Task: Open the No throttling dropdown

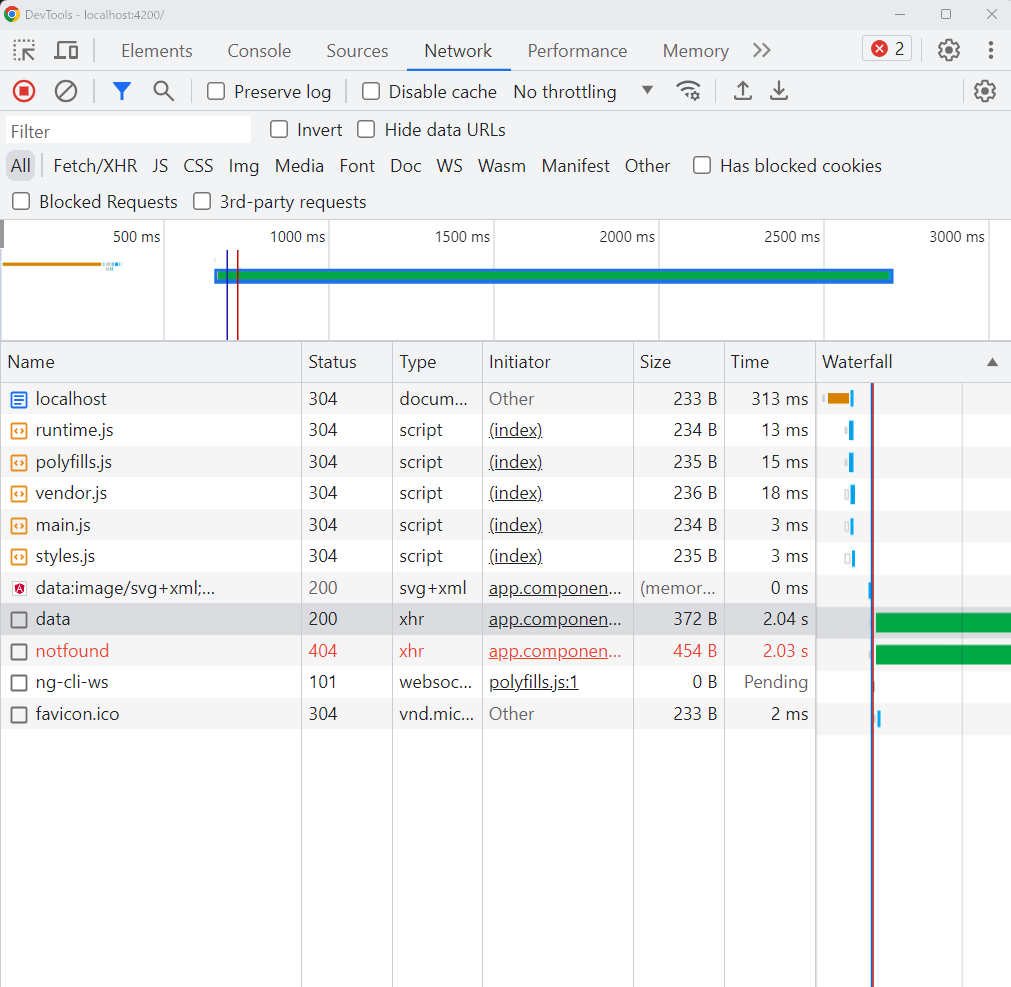Action: [583, 92]
